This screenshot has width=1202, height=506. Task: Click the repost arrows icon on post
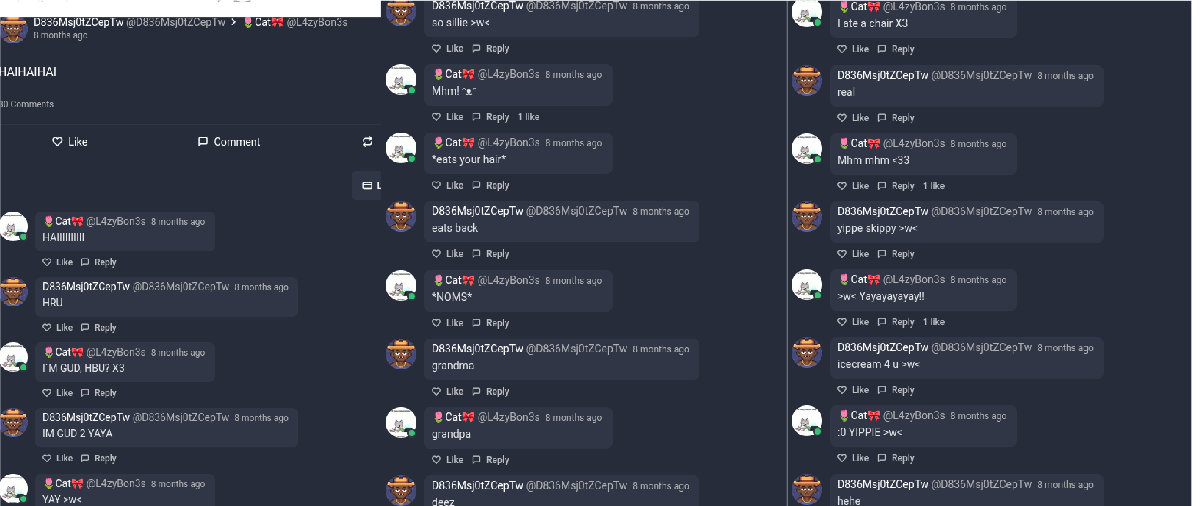pos(368,142)
